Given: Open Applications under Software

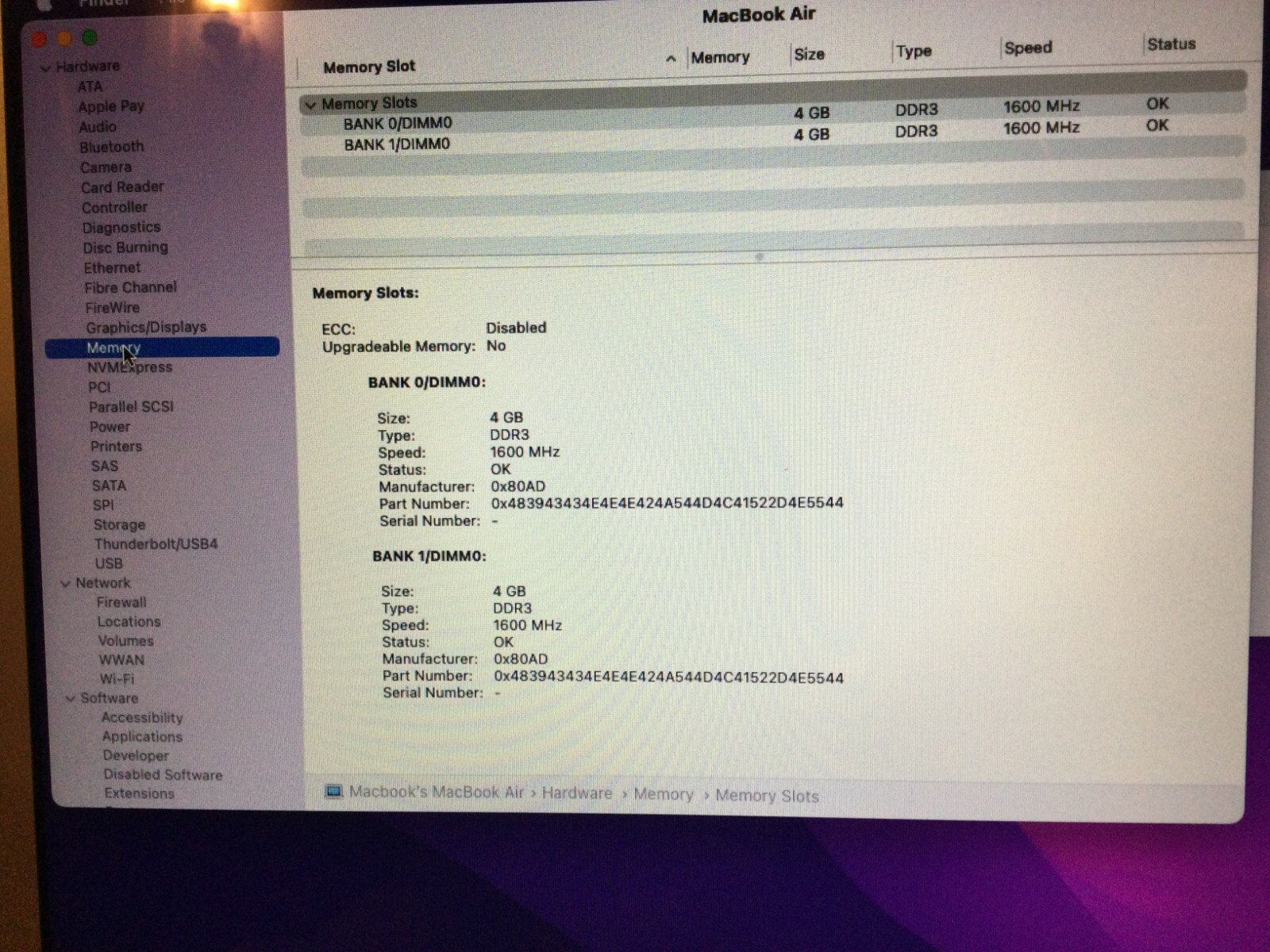Looking at the screenshot, I should coord(142,737).
